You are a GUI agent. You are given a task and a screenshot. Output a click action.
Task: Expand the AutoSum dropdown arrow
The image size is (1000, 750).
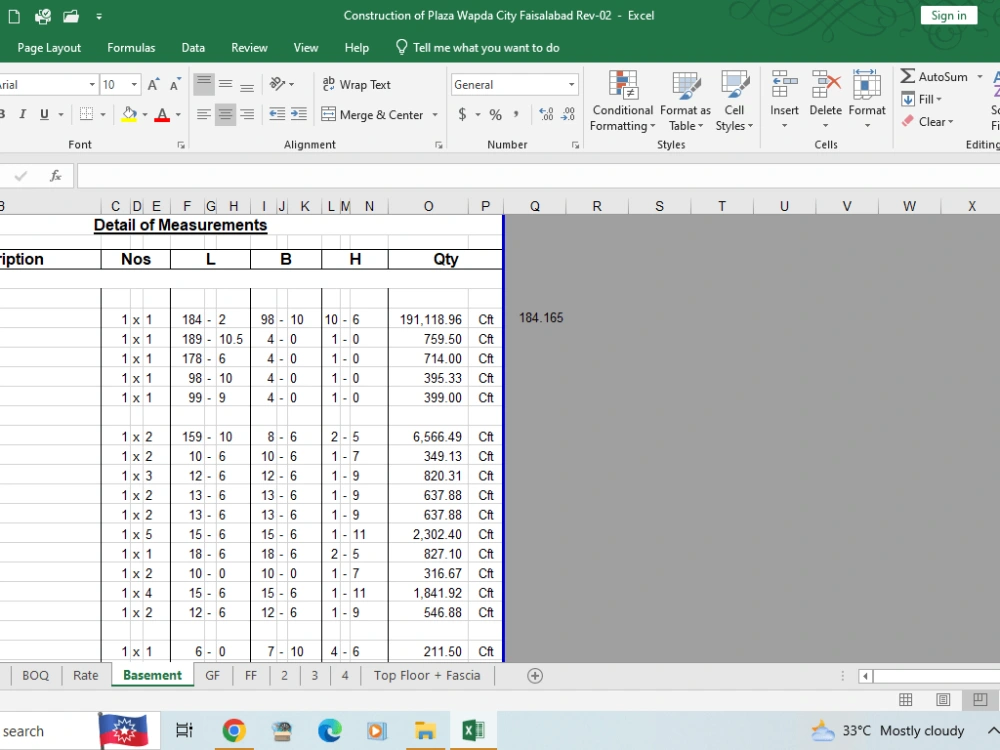[980, 77]
